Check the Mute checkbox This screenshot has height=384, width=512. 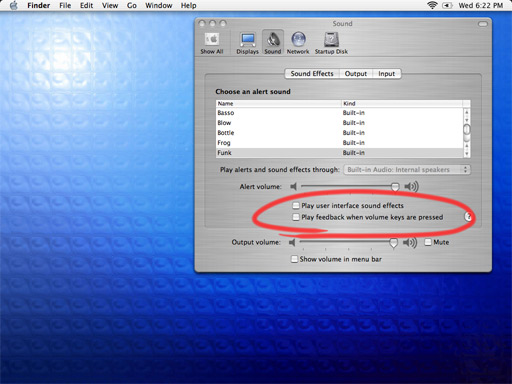click(x=428, y=242)
